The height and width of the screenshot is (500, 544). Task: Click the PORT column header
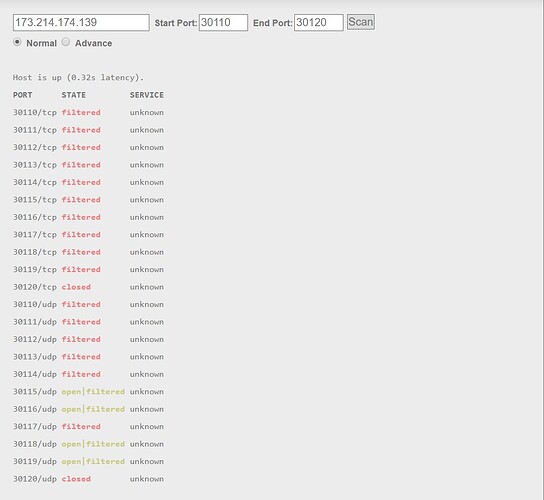click(23, 95)
